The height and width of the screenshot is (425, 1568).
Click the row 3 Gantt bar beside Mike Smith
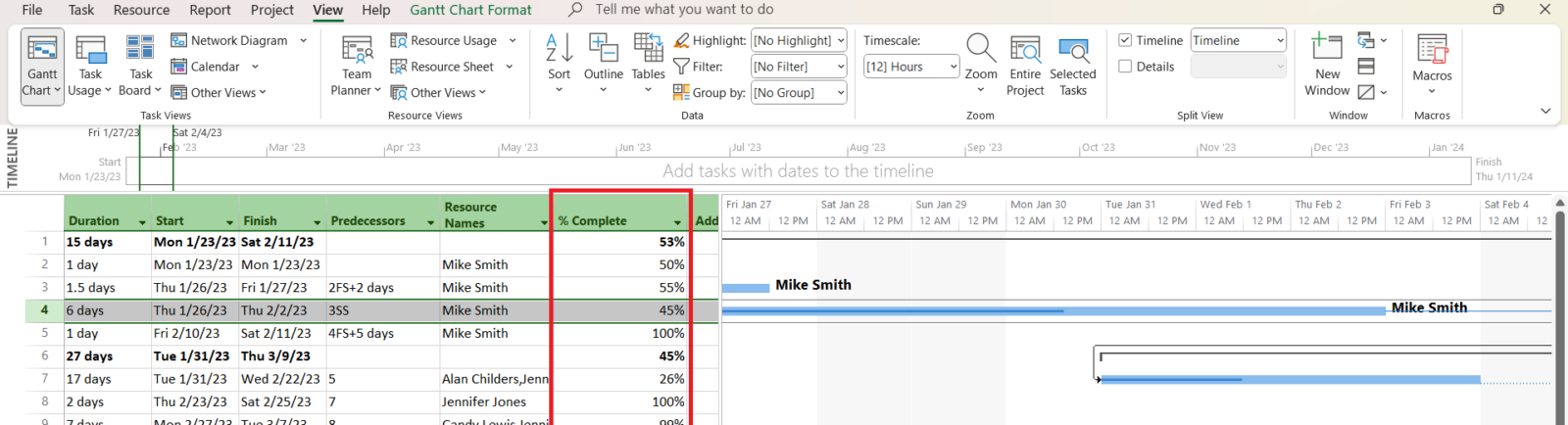pyautogui.click(x=746, y=288)
